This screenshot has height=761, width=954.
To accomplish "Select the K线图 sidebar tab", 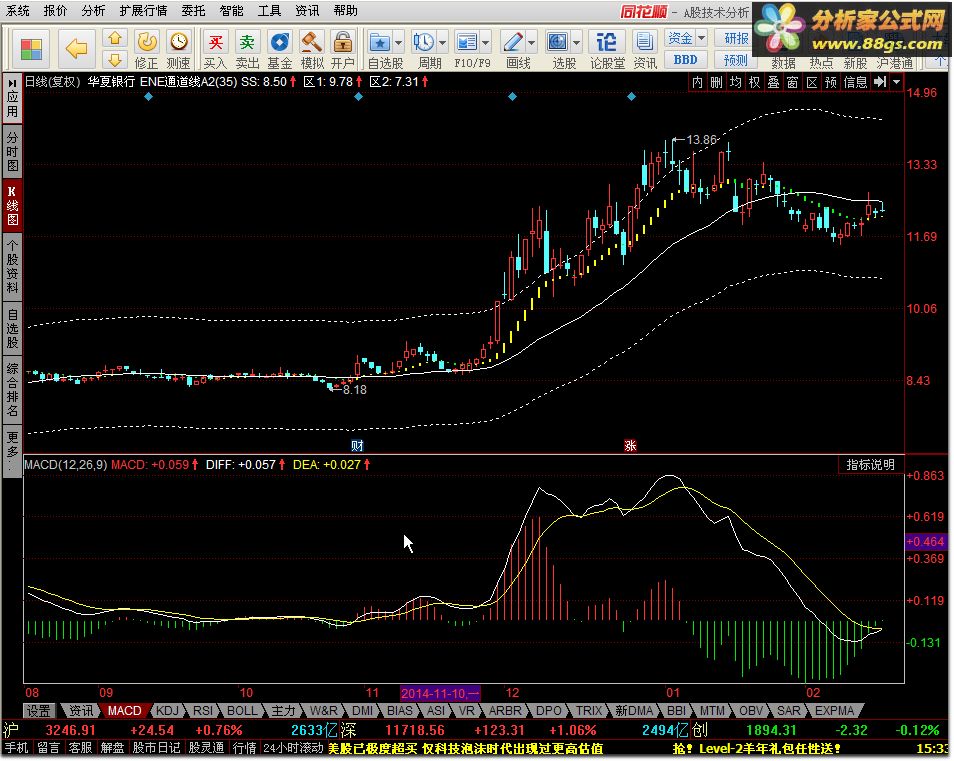I will click(12, 205).
